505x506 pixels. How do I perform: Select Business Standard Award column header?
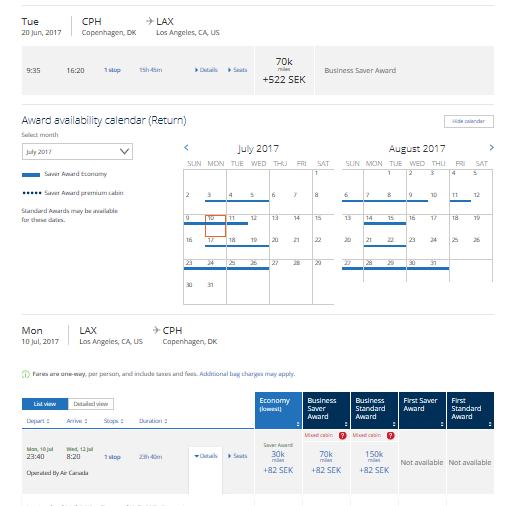coord(374,410)
